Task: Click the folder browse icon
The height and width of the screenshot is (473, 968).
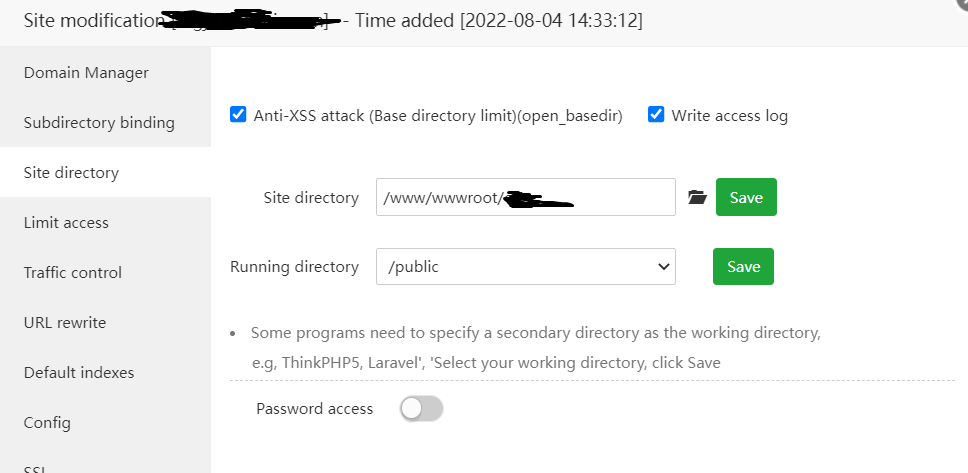Action: tap(698, 198)
